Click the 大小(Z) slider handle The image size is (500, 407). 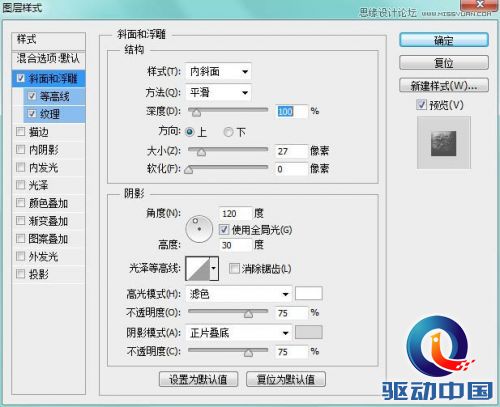201,152
